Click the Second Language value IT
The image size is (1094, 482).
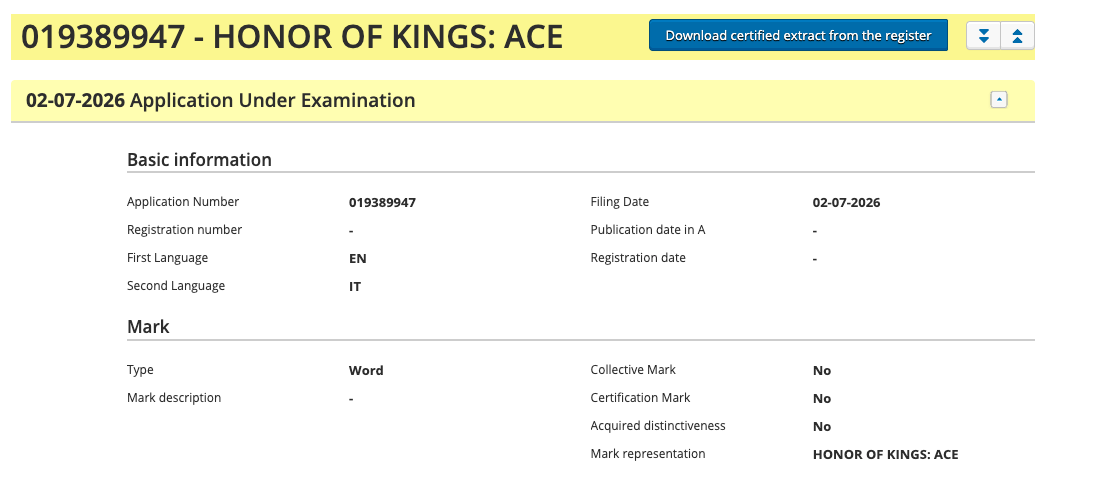[x=355, y=287]
